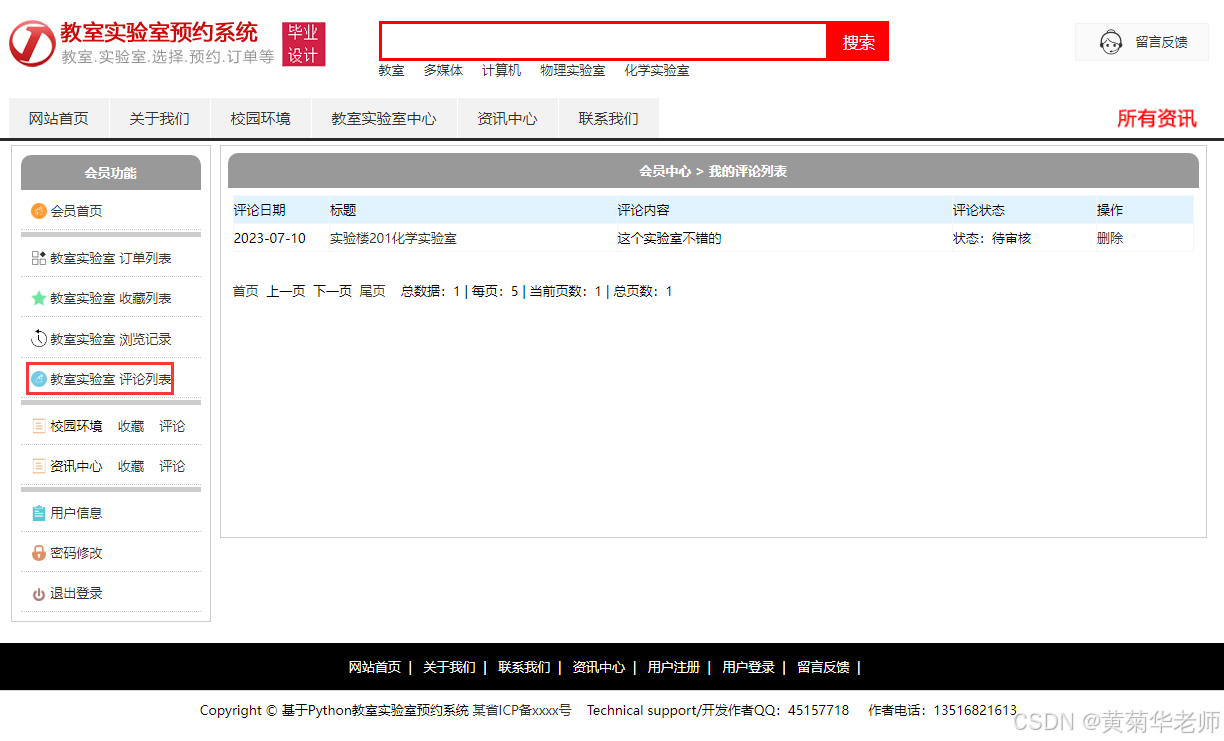This screenshot has height=741, width=1224.
Task: Click the footer 网站首页 link
Action: [x=375, y=667]
